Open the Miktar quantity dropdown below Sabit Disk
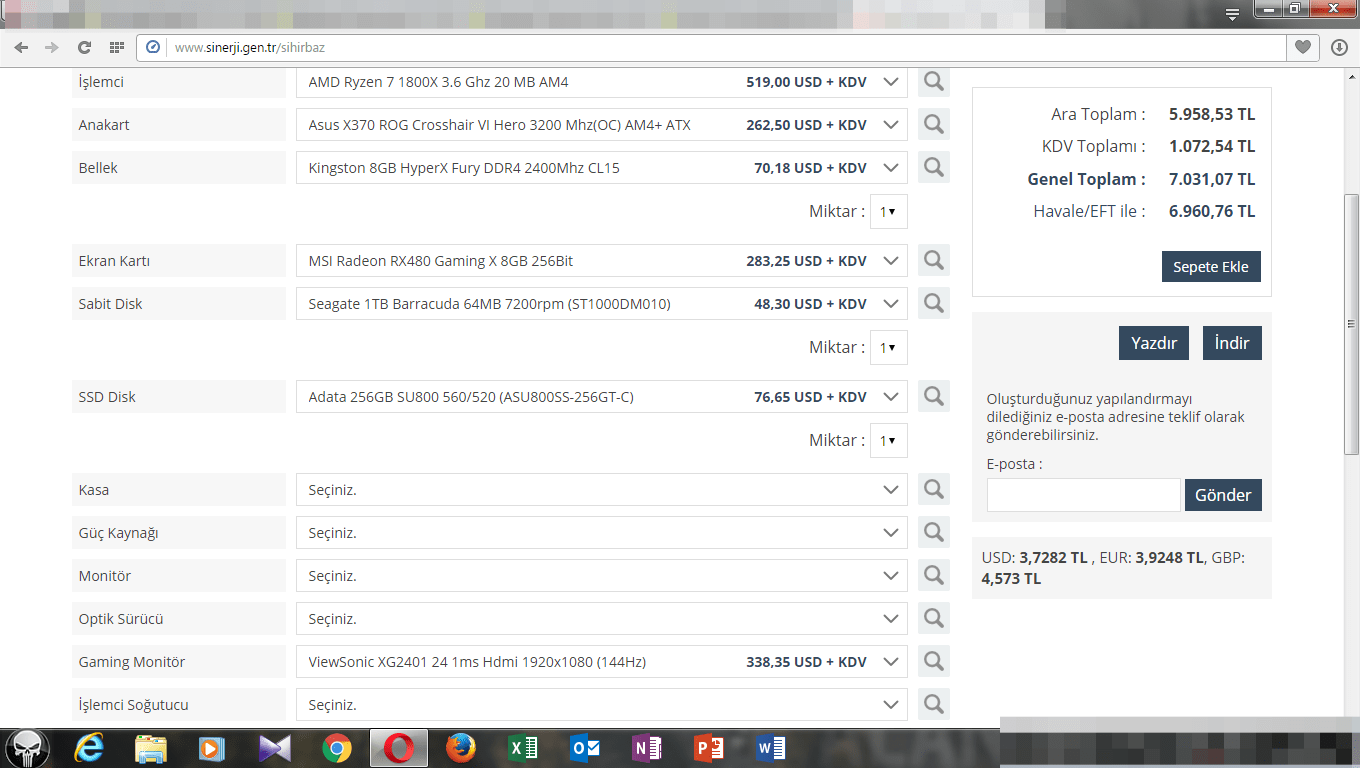1360x768 pixels. click(889, 348)
